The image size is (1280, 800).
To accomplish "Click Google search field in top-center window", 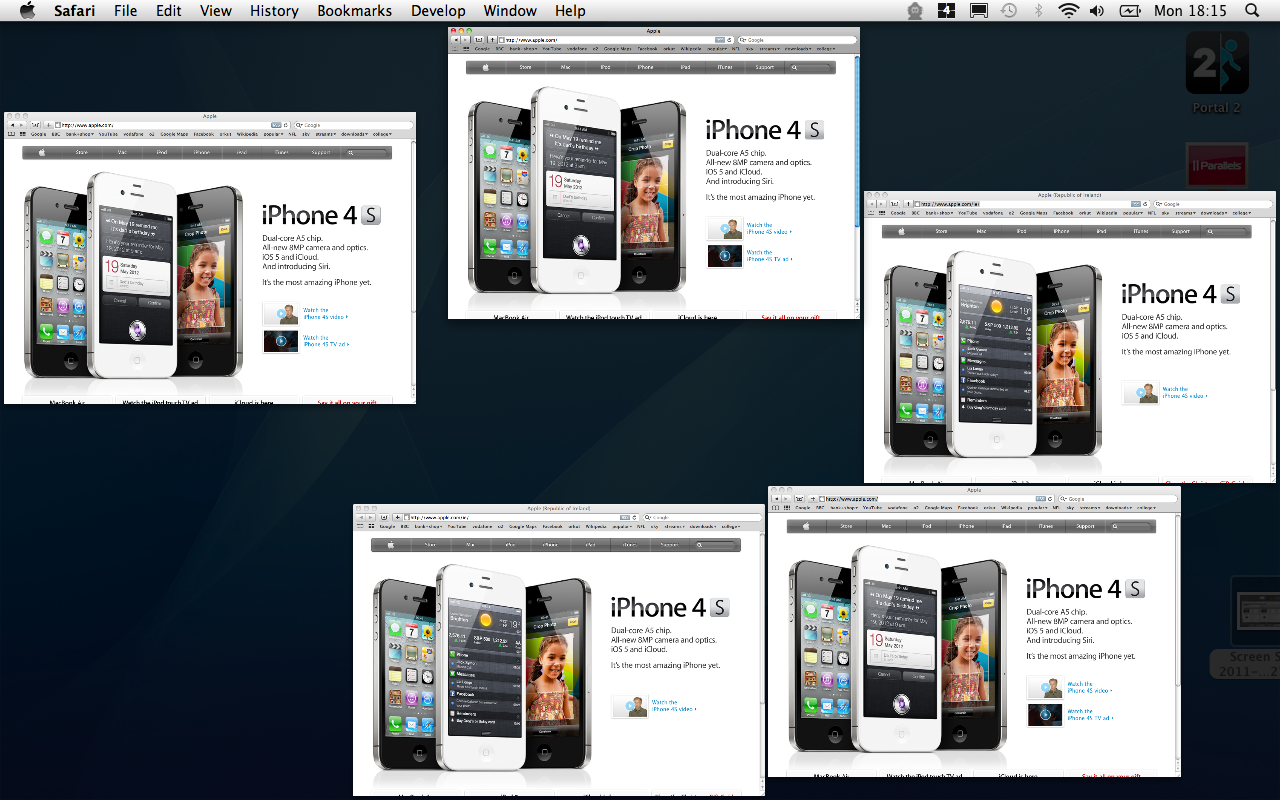I will click(797, 40).
